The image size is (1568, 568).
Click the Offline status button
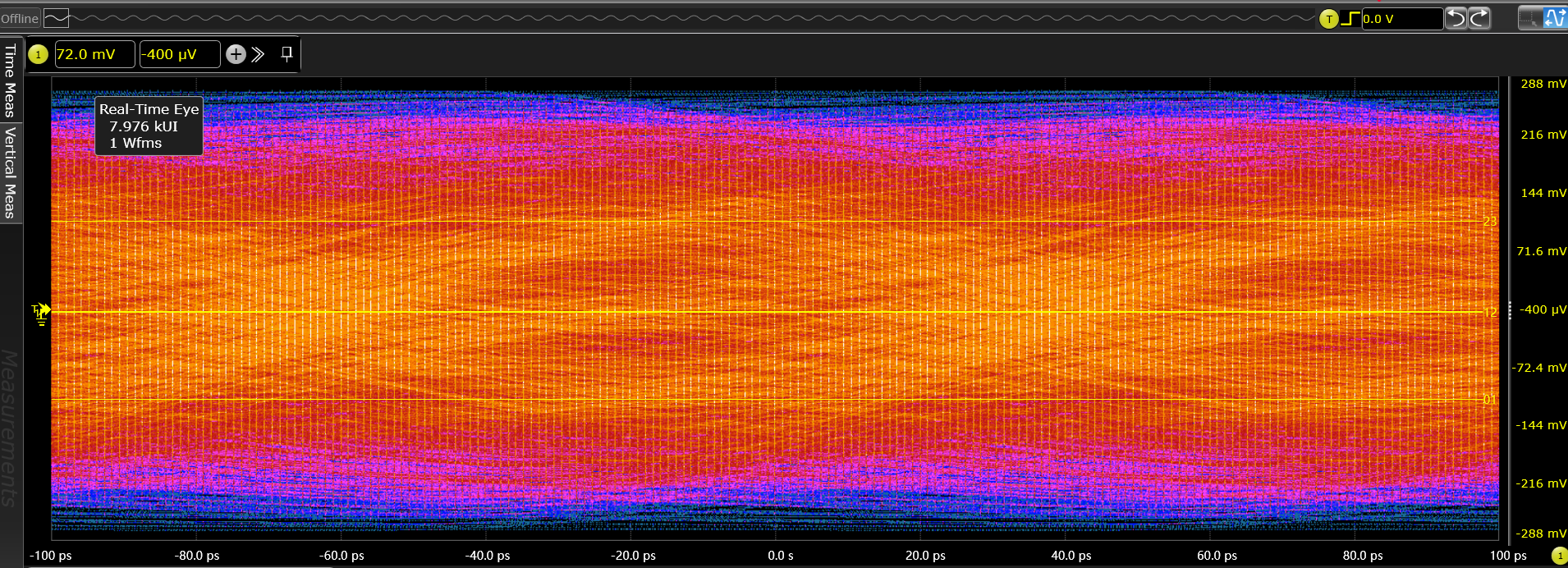pyautogui.click(x=20, y=18)
